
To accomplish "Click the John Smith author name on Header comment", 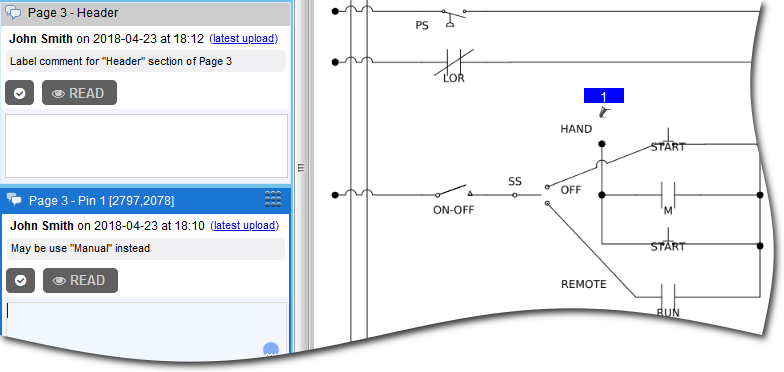I will 40,38.
